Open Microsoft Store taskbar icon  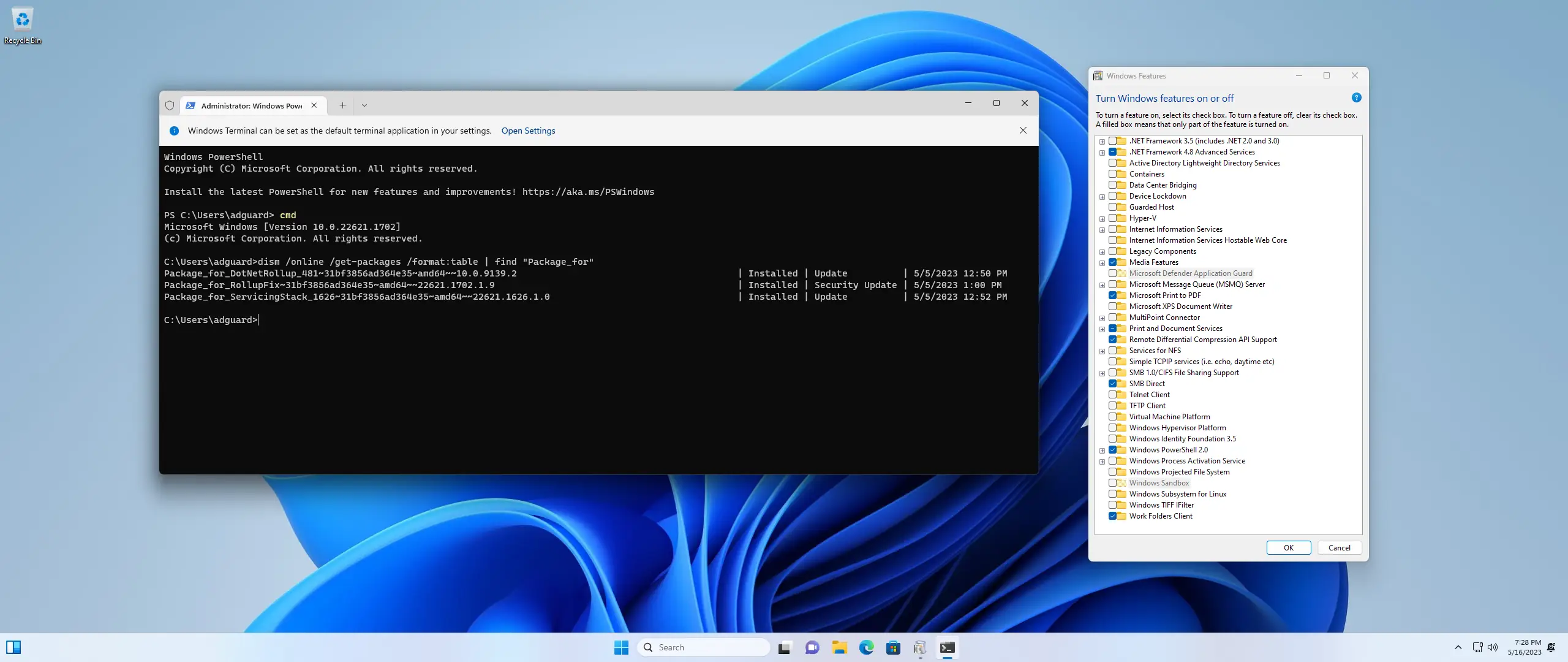893,647
